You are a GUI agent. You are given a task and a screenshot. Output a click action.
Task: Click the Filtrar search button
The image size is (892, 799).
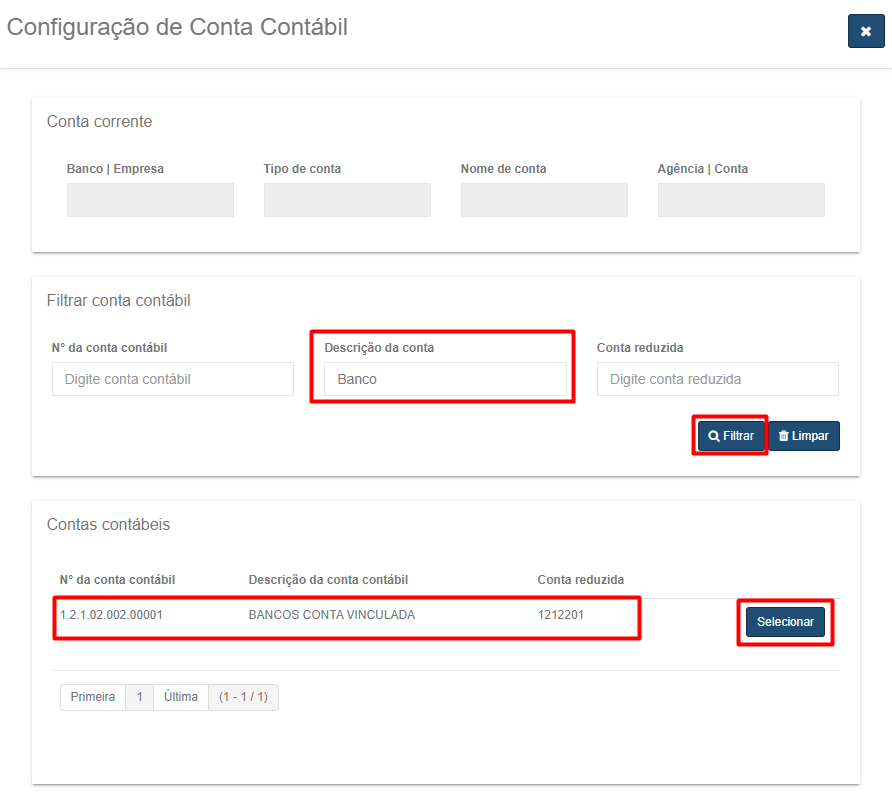click(731, 436)
